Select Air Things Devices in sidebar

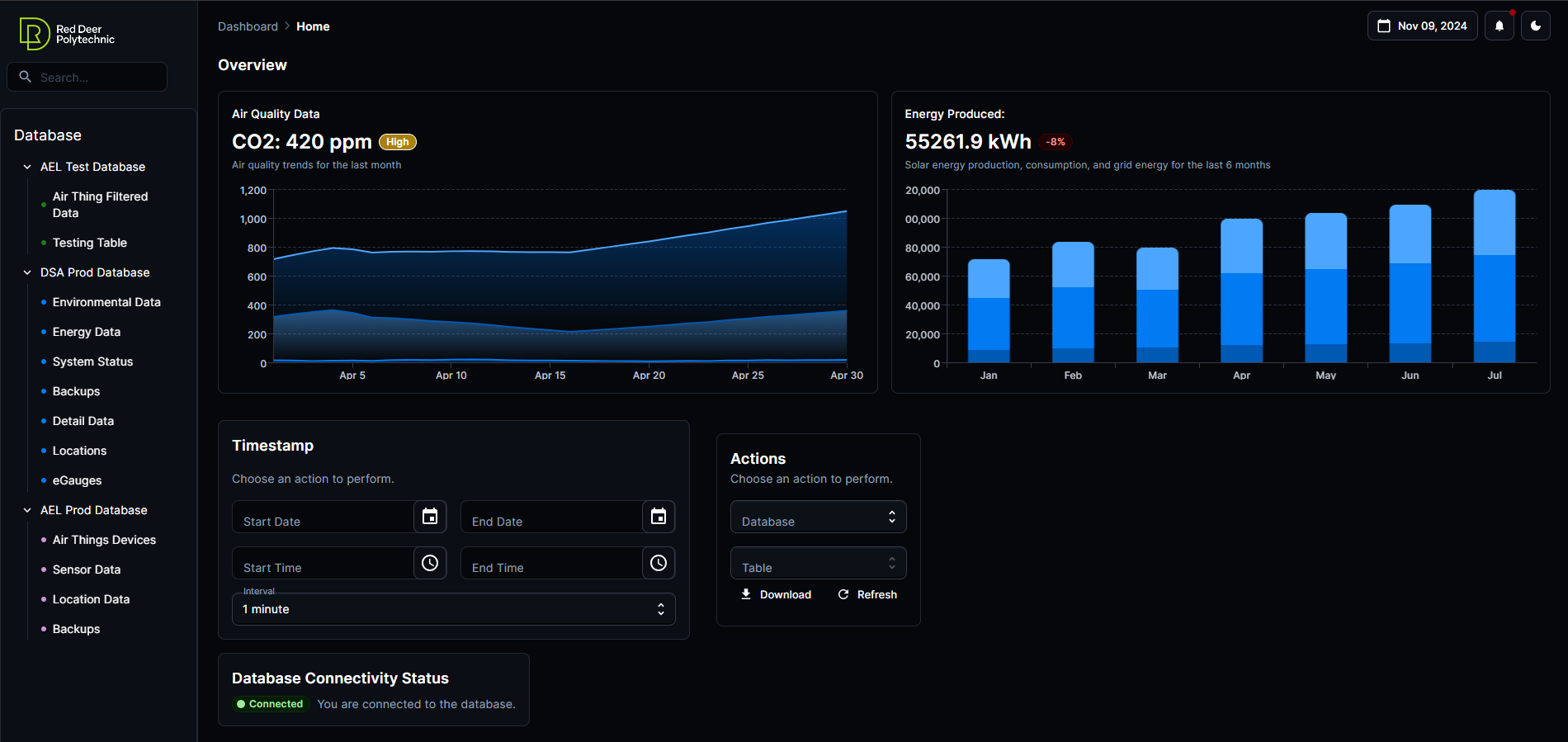(x=104, y=540)
